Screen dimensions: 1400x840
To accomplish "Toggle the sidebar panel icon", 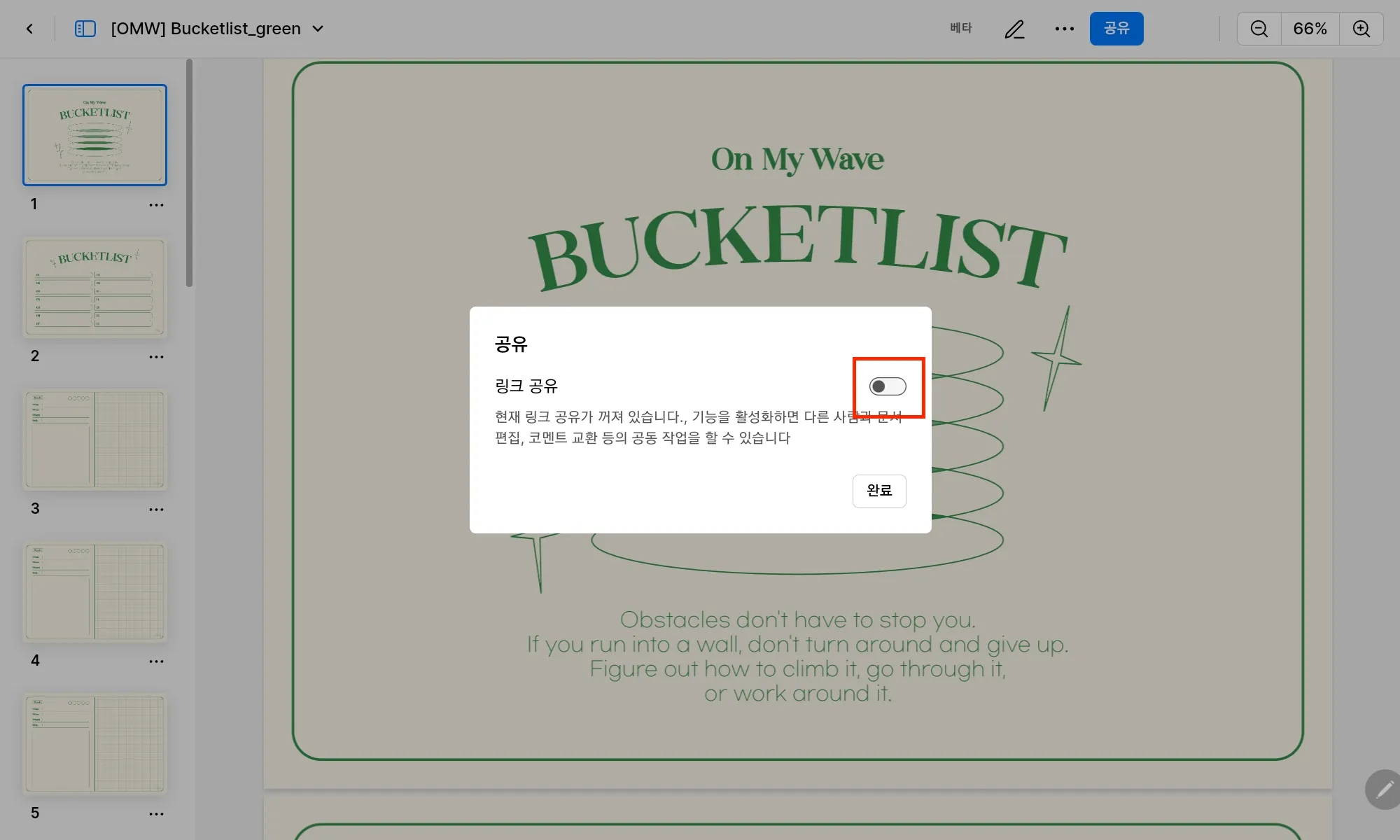I will (85, 29).
